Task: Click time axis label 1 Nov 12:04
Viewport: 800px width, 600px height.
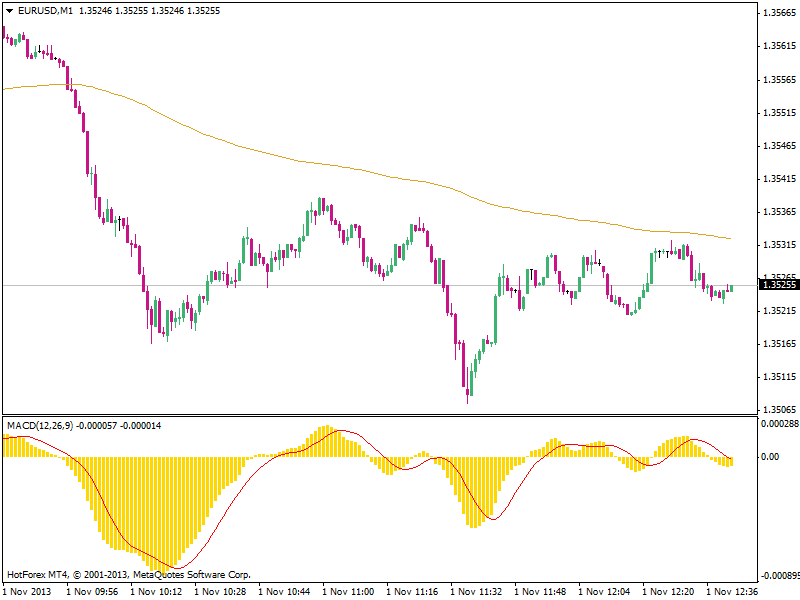Action: 604,592
